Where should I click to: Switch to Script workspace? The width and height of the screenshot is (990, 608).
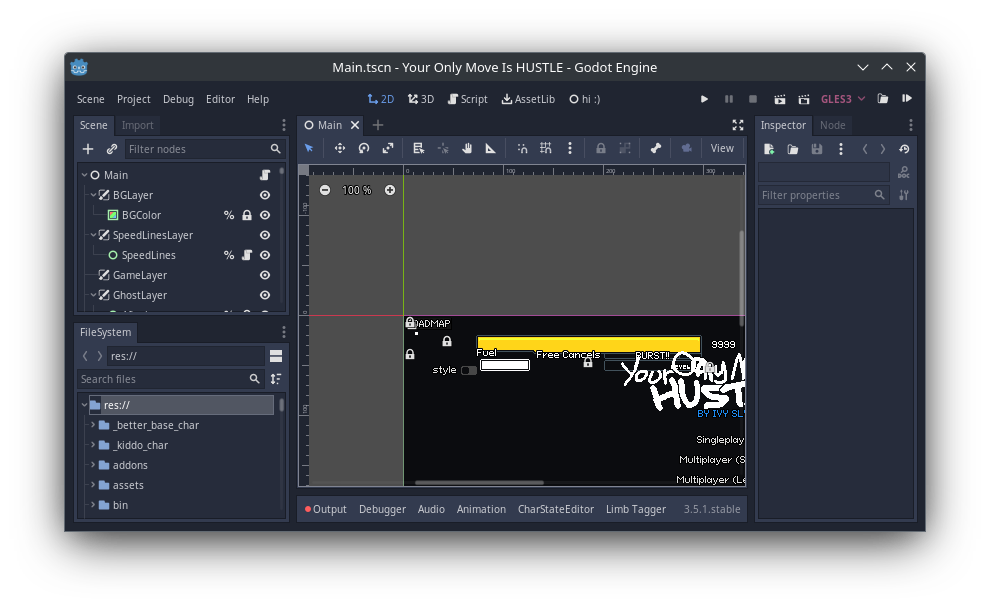467,99
